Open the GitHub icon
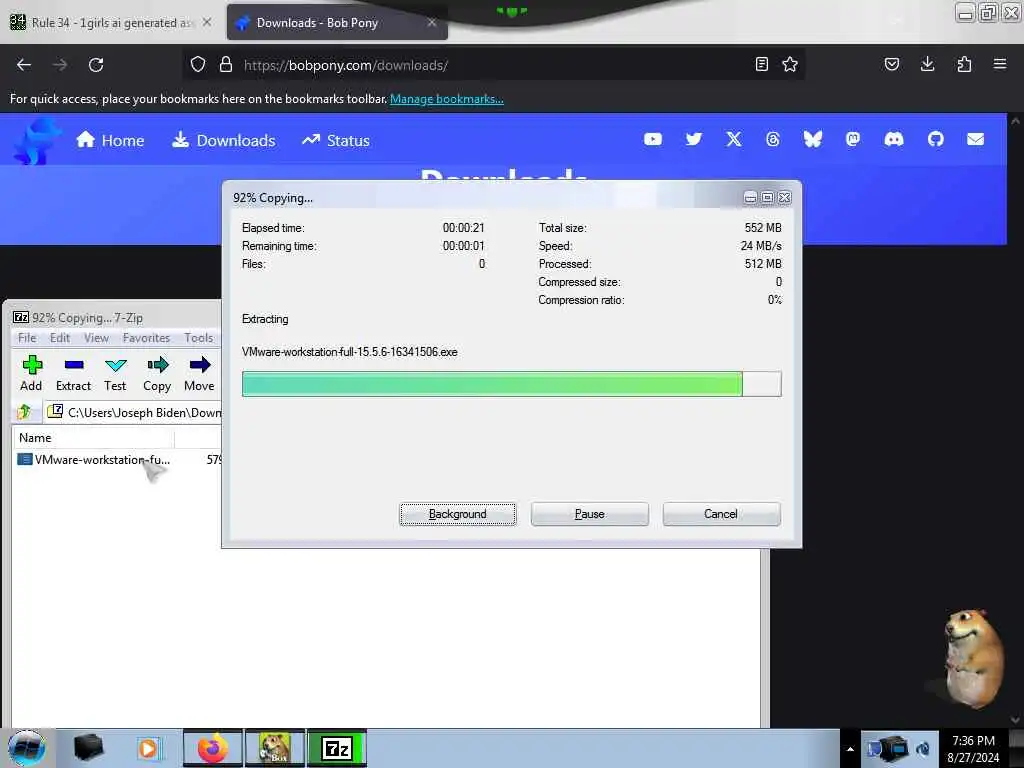The image size is (1024, 768). coord(935,139)
